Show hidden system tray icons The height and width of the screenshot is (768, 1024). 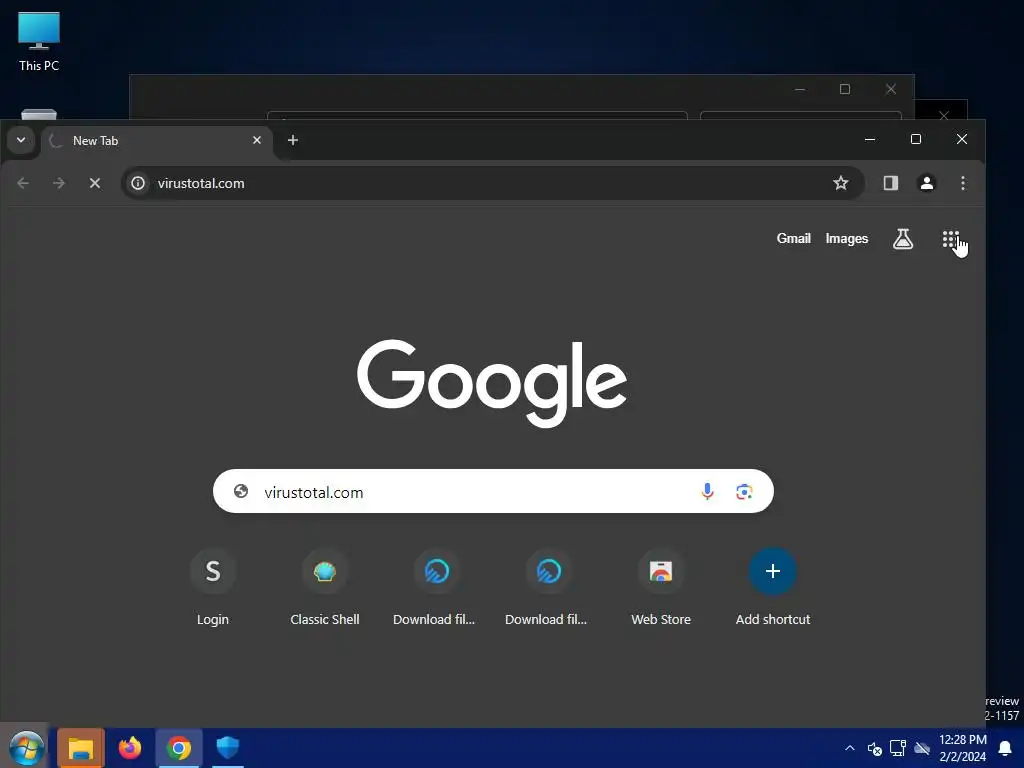point(850,748)
